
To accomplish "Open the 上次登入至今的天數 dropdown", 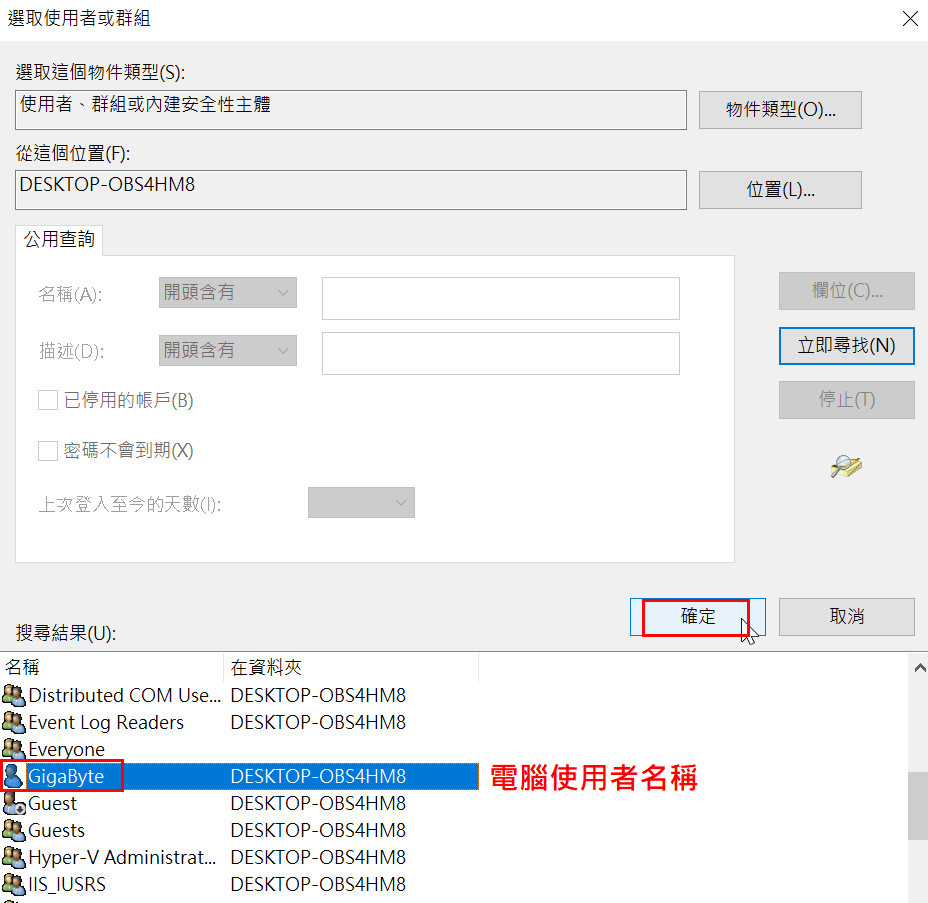I will click(x=361, y=503).
